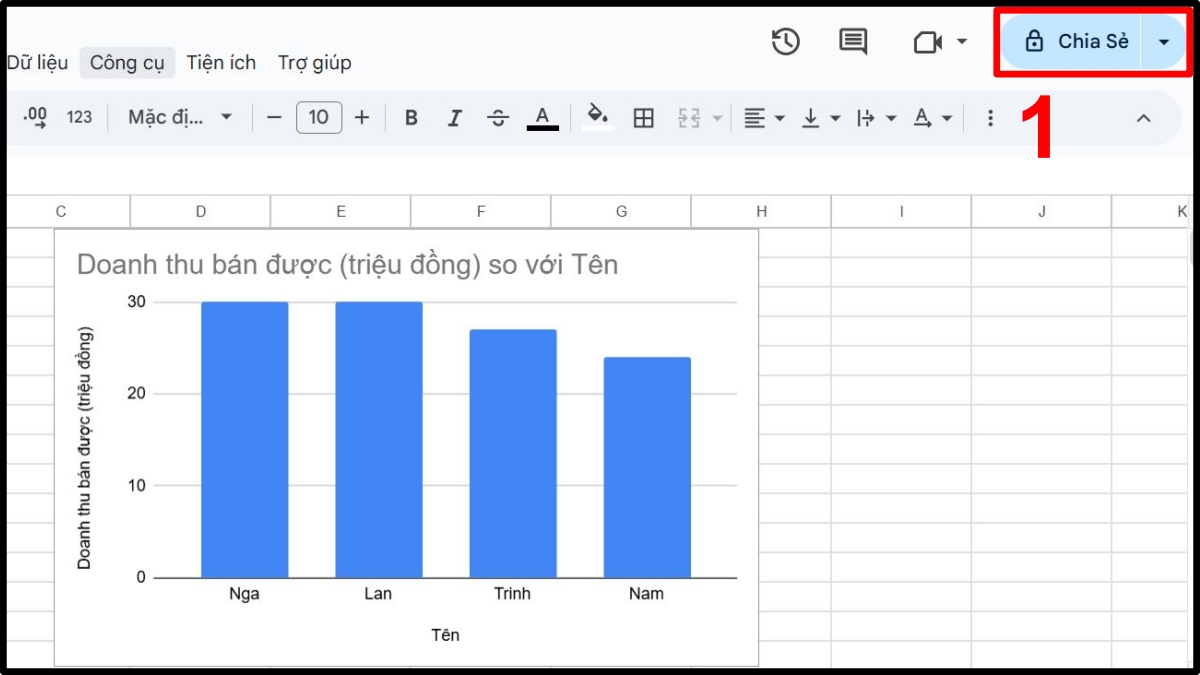The image size is (1200, 675).
Task: Open the text color picker
Action: 541,117
